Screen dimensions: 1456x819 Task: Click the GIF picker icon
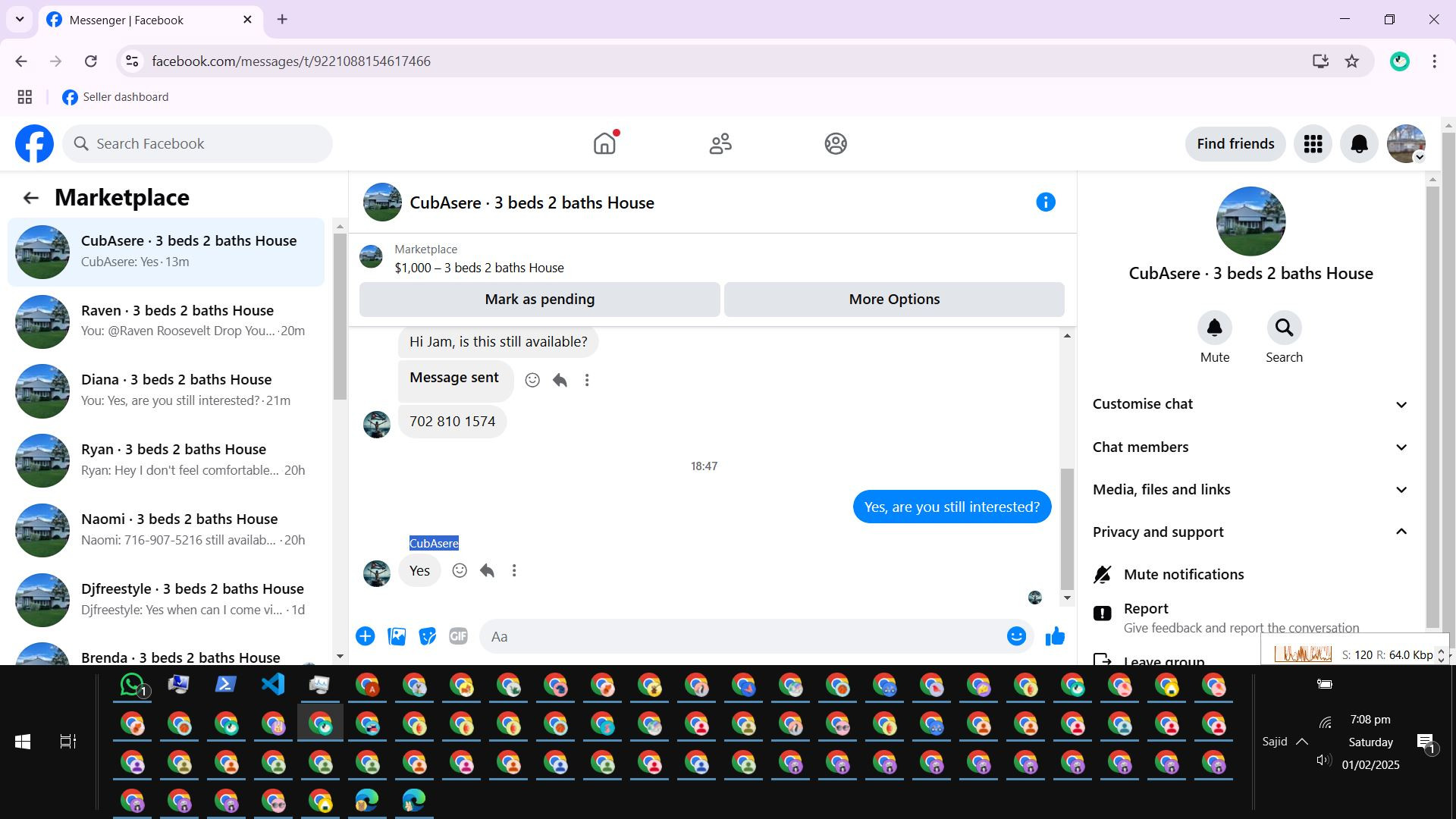point(458,636)
